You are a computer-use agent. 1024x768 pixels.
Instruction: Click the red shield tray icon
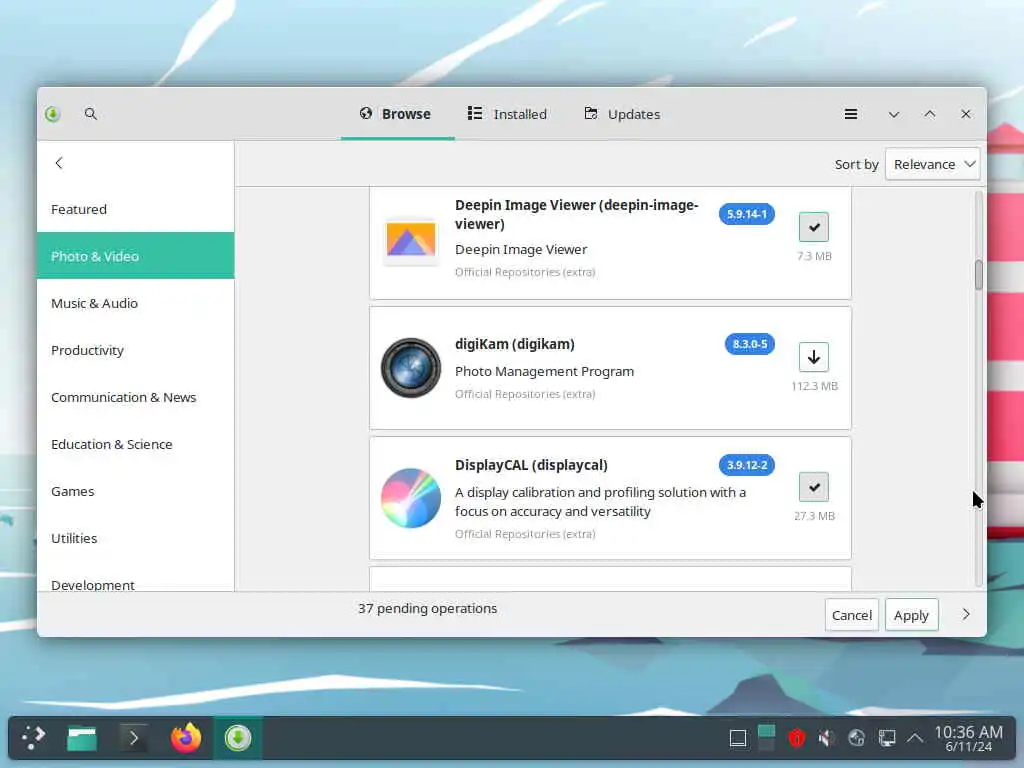coord(796,739)
